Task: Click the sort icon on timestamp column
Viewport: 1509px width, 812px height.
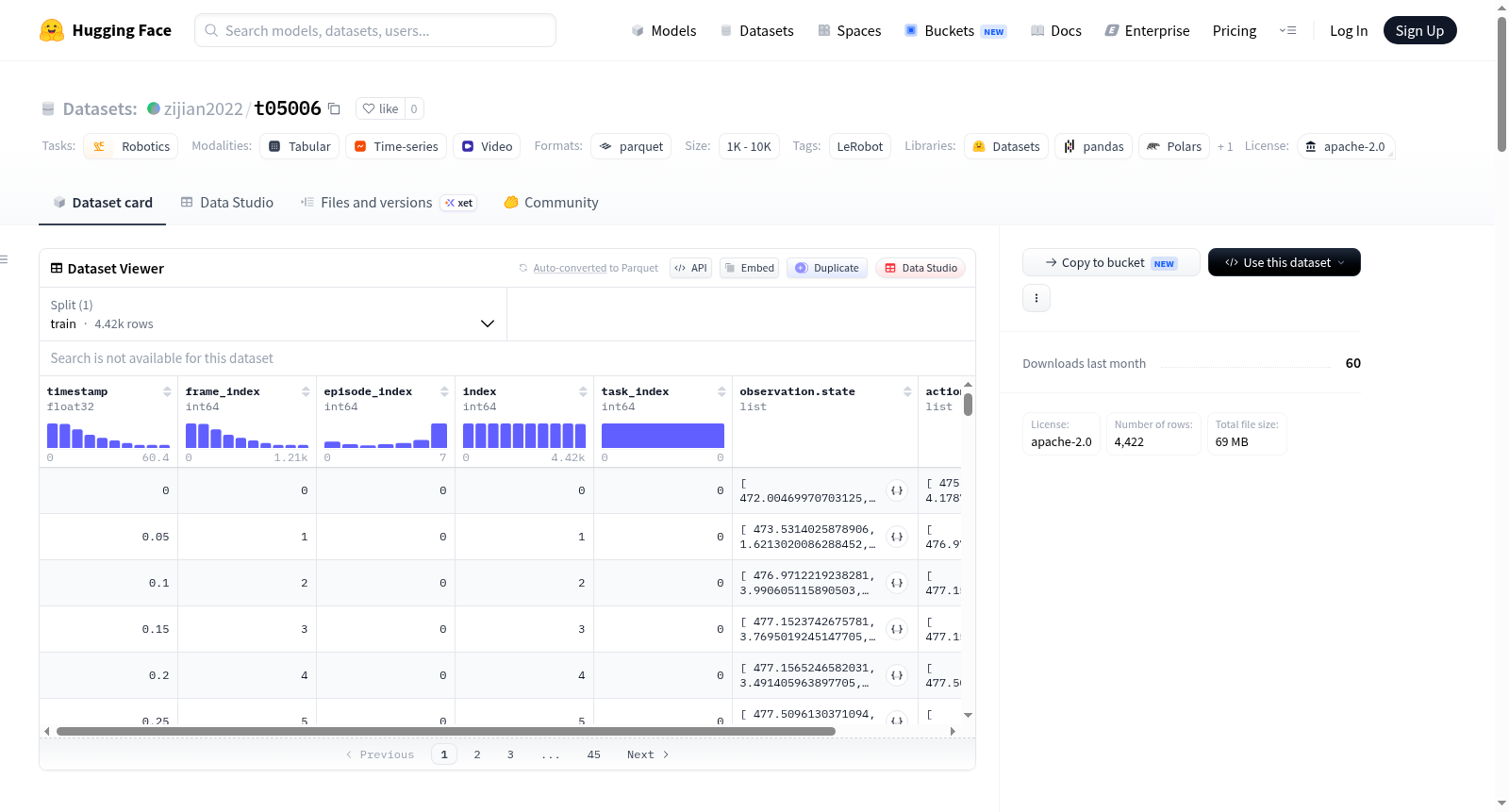Action: tap(167, 391)
